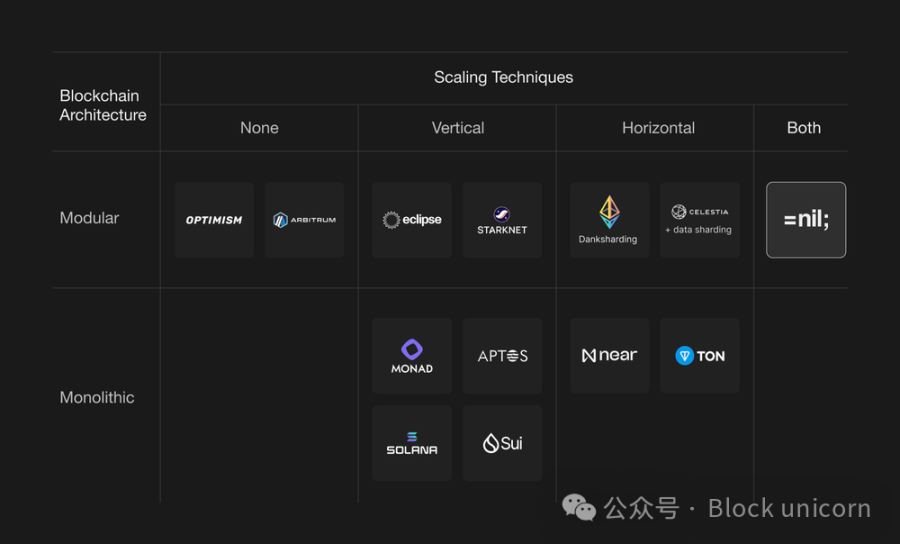The image size is (900, 544).
Task: Open the Aptos logo card
Action: pos(502,356)
